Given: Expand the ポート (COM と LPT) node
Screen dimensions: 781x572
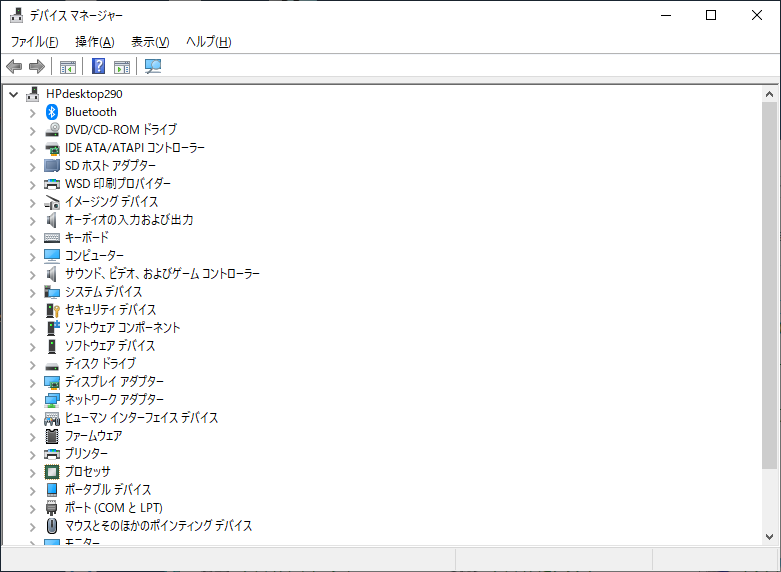Looking at the screenshot, I should coord(32,508).
